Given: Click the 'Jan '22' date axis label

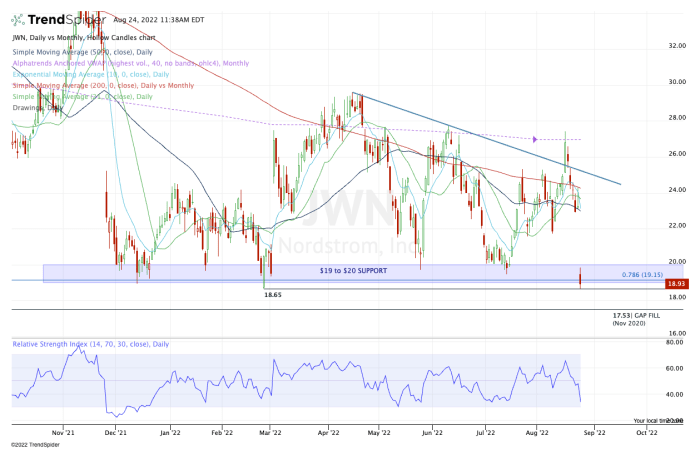Looking at the screenshot, I should click(170, 433).
